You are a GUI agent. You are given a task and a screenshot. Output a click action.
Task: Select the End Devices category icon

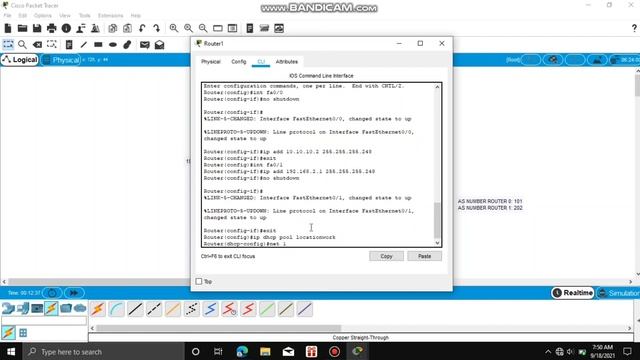(x=23, y=308)
